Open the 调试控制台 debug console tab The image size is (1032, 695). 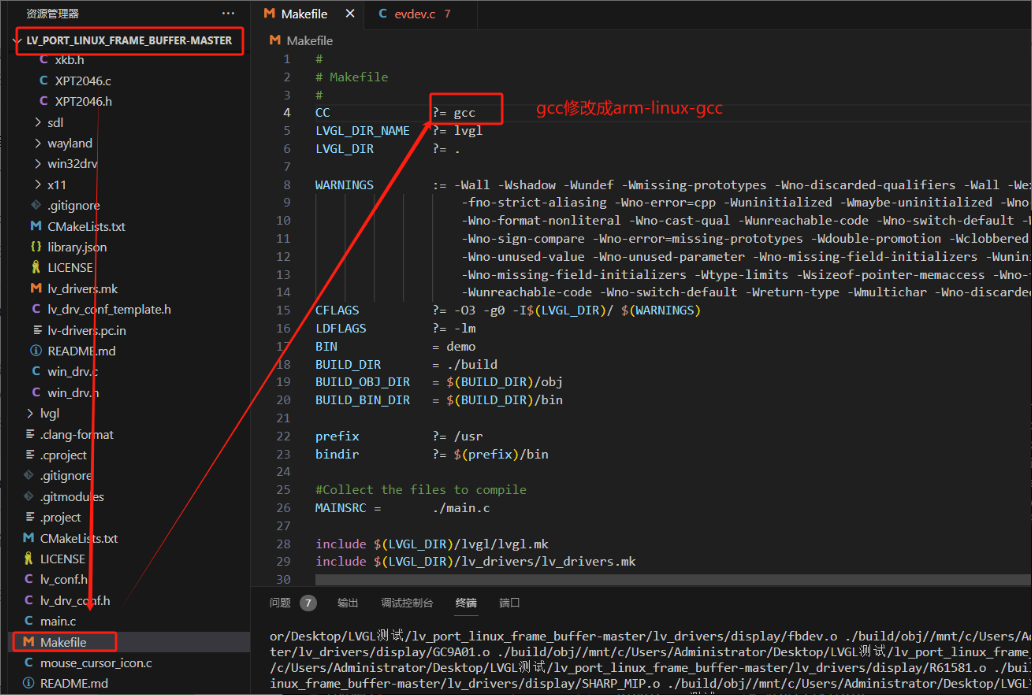tap(407, 603)
